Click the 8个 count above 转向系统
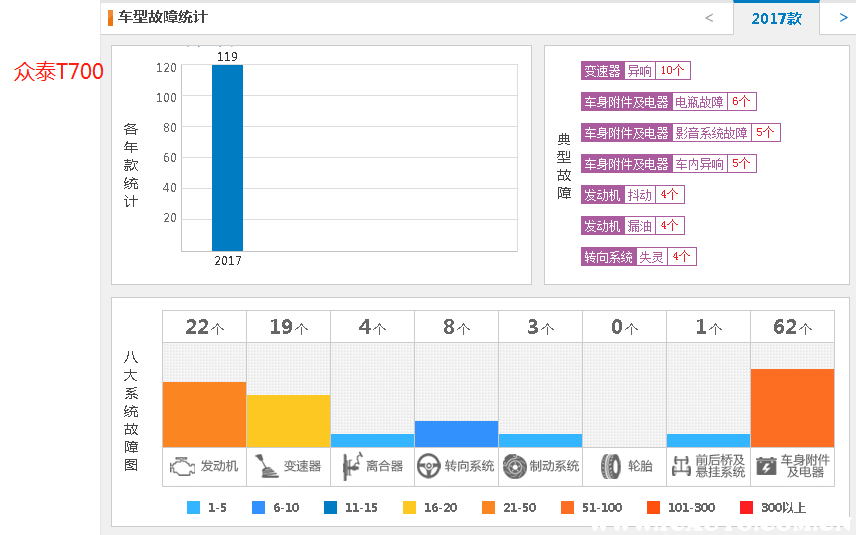This screenshot has height=535, width=856. pyautogui.click(x=456, y=327)
